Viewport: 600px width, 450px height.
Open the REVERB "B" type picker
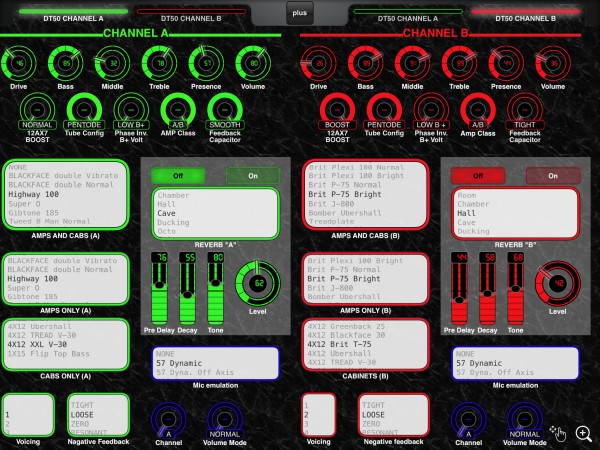click(515, 213)
